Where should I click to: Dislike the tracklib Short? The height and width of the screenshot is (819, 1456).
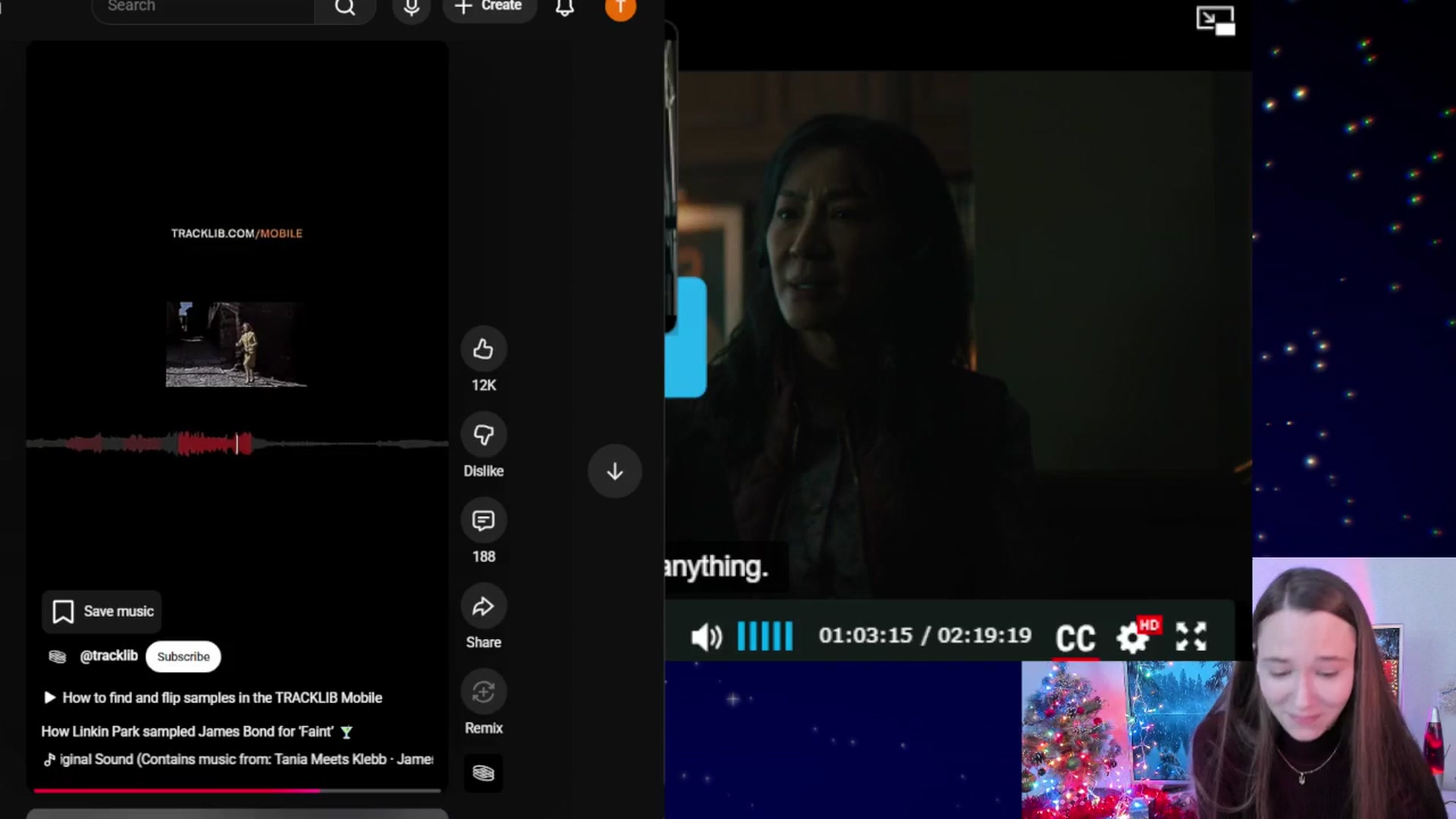click(x=484, y=435)
